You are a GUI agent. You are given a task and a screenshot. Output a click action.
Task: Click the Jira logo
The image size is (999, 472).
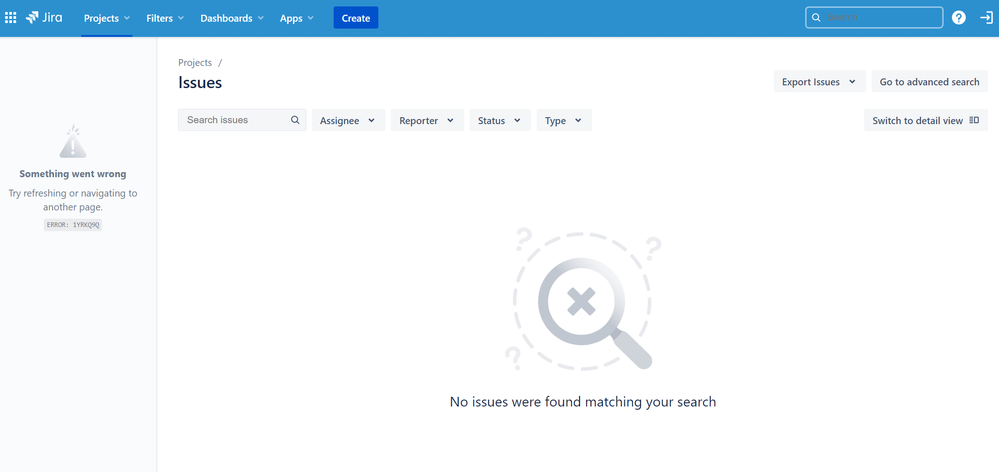(x=45, y=18)
